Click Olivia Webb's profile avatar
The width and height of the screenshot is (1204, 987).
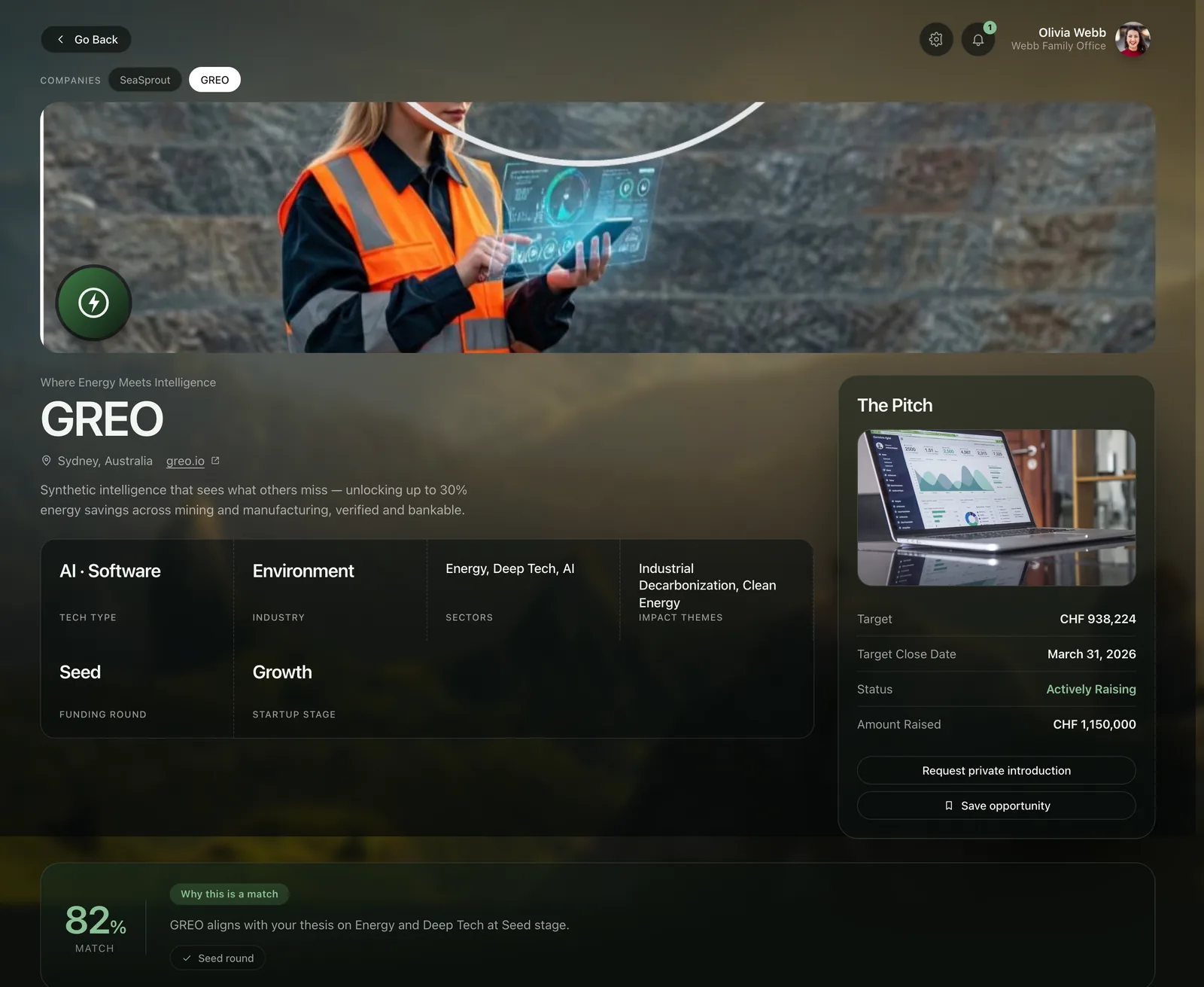pos(1133,39)
